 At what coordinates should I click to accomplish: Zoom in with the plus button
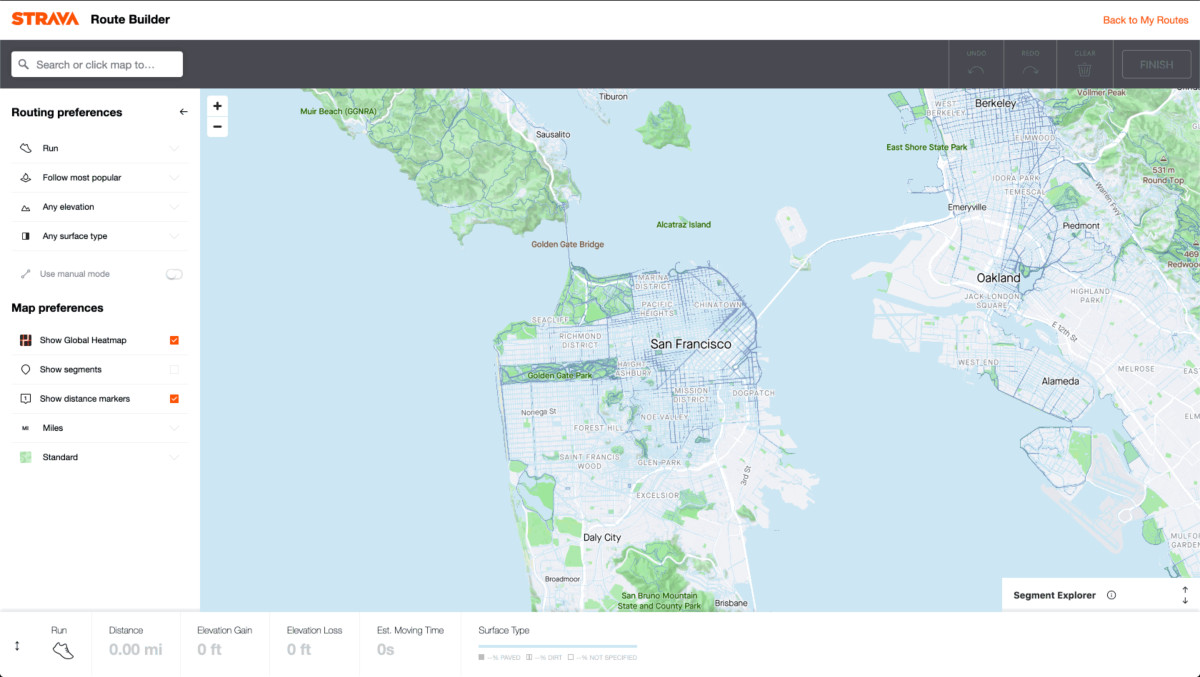click(x=217, y=105)
